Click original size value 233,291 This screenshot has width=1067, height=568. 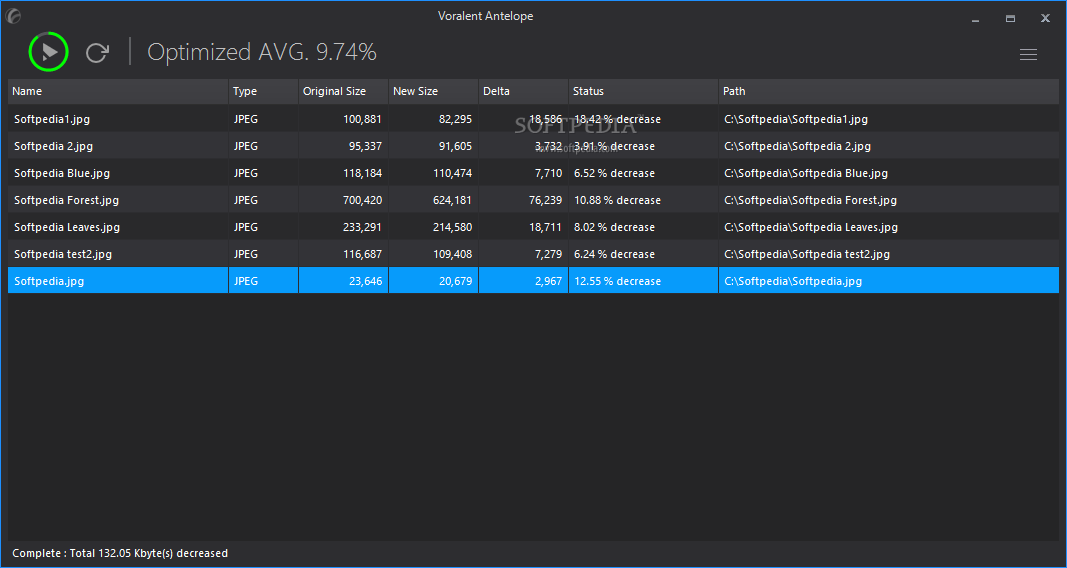click(x=362, y=227)
